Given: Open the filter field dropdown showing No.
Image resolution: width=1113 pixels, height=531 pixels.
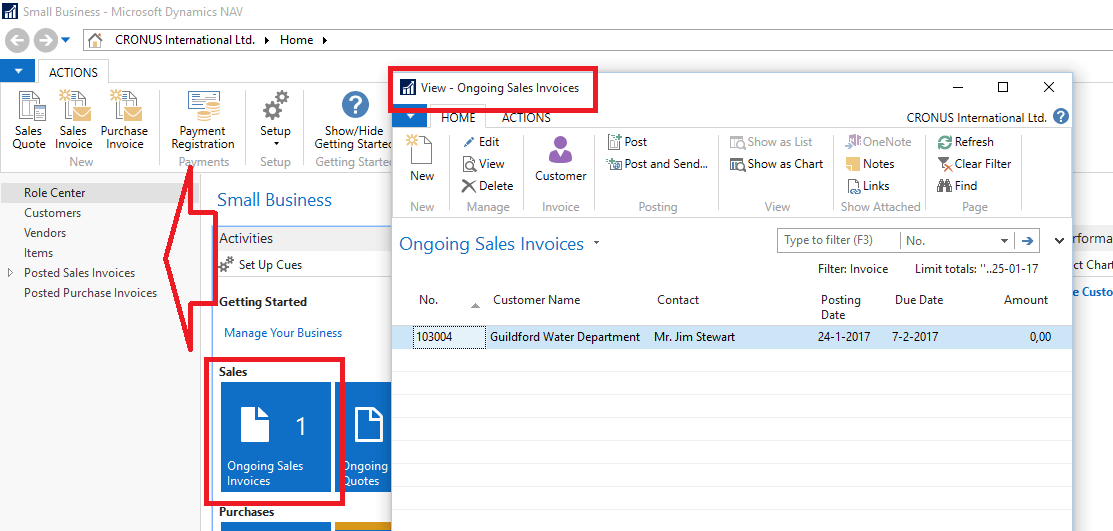Looking at the screenshot, I should (1004, 241).
